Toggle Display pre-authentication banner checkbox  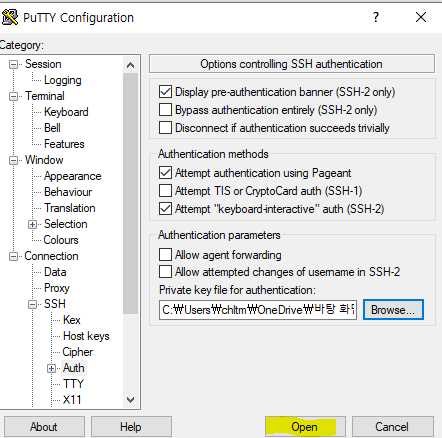pyautogui.click(x=165, y=92)
